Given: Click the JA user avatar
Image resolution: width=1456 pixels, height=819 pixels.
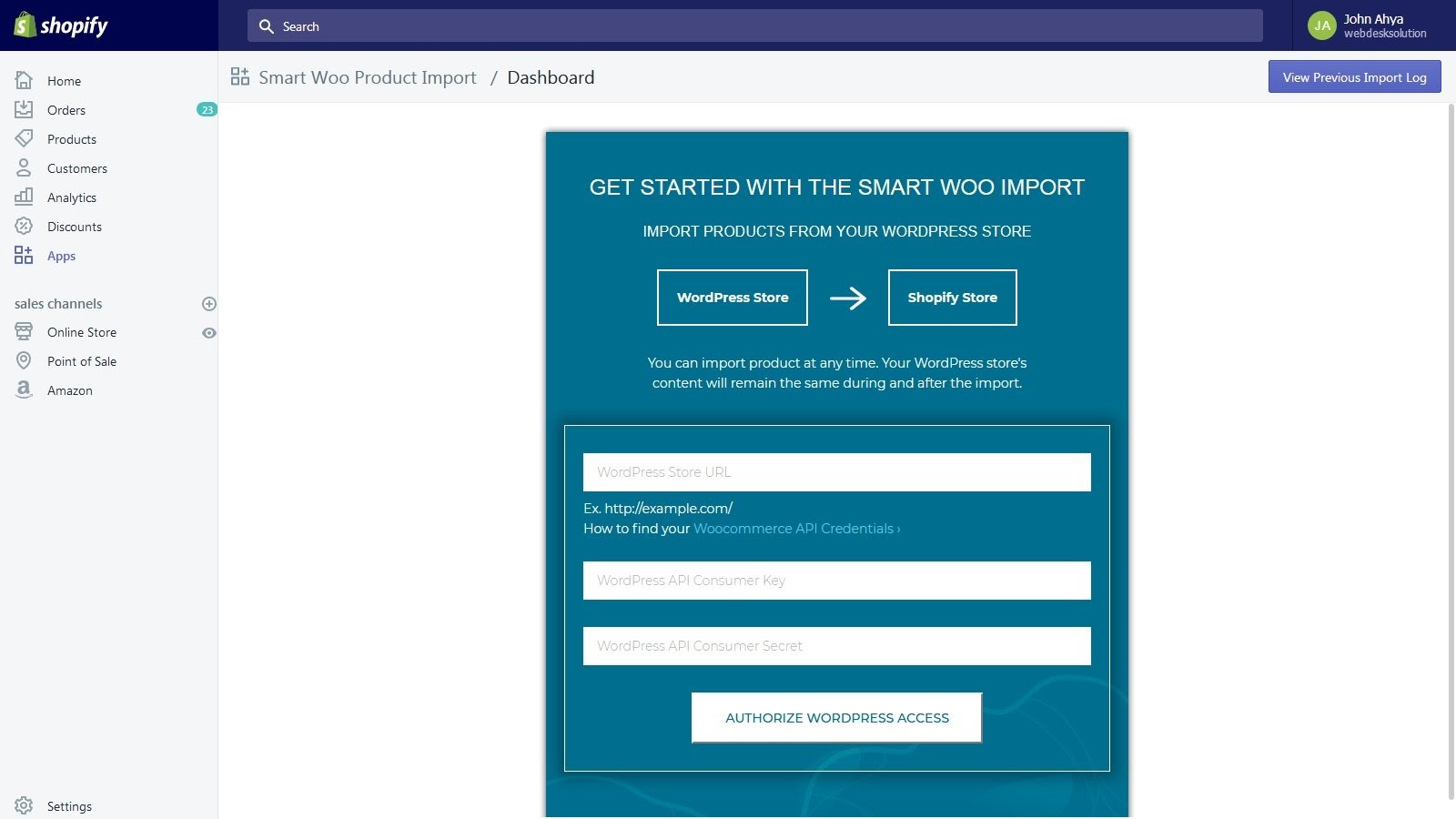Looking at the screenshot, I should [1321, 25].
